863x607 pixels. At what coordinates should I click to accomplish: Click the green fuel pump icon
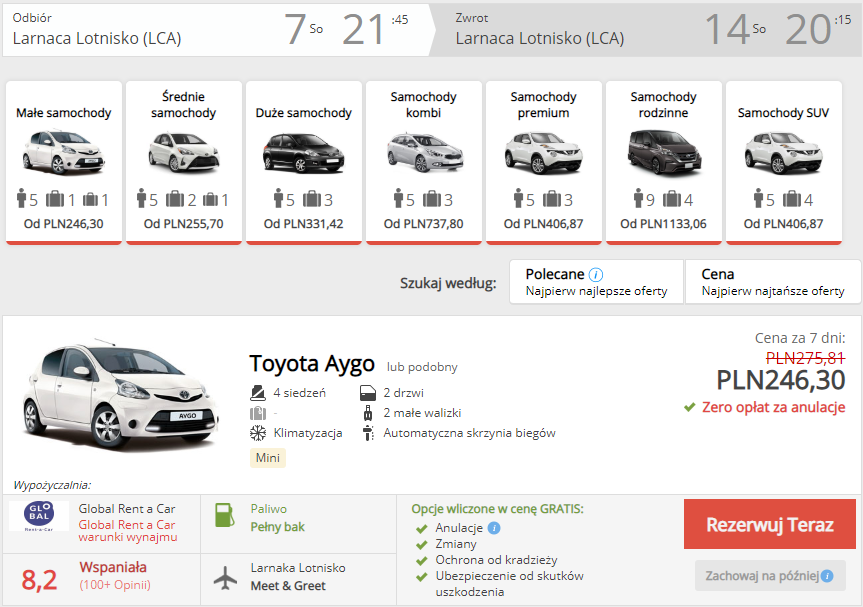click(x=225, y=516)
